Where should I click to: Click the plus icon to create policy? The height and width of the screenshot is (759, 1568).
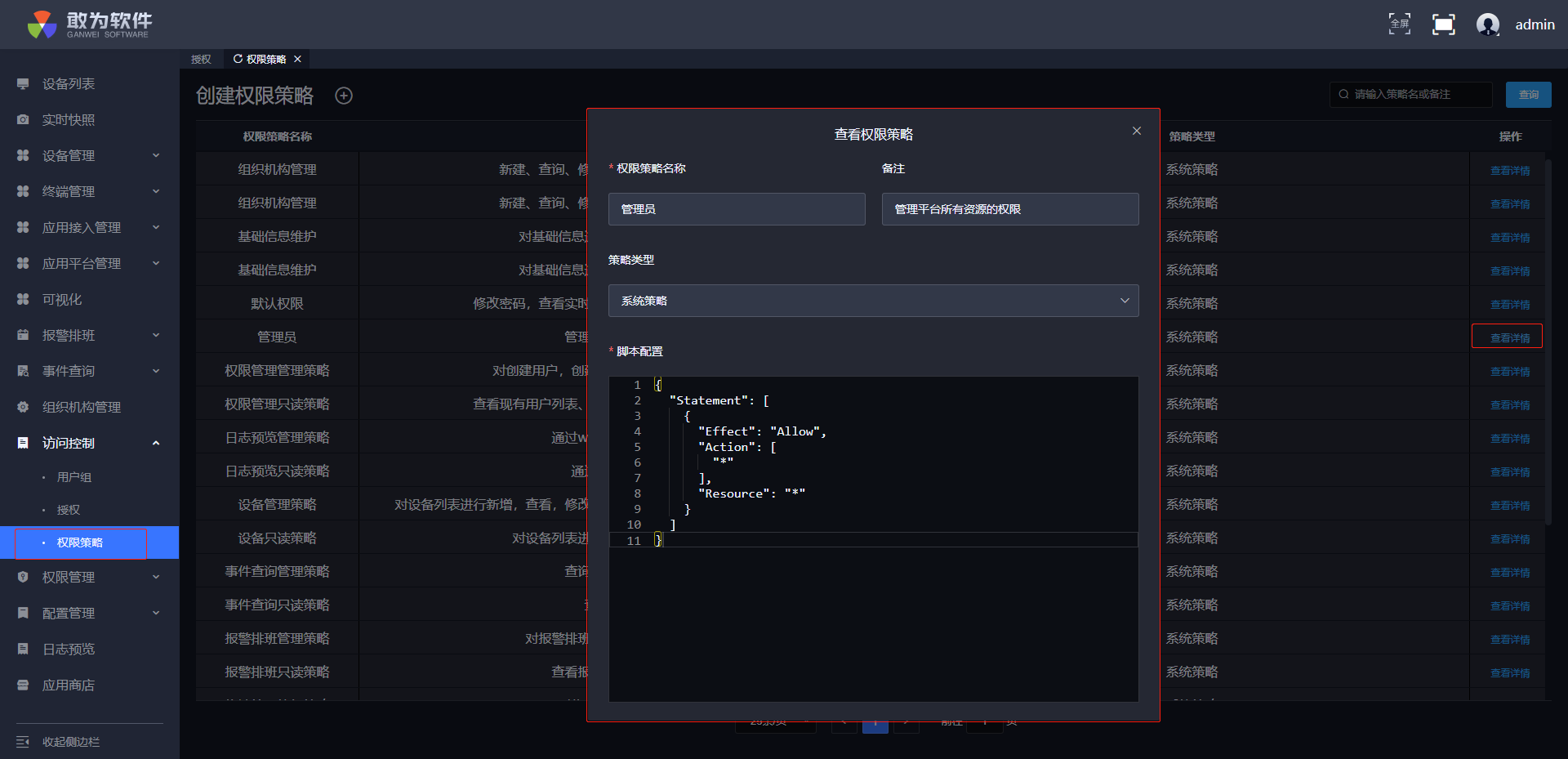point(344,96)
